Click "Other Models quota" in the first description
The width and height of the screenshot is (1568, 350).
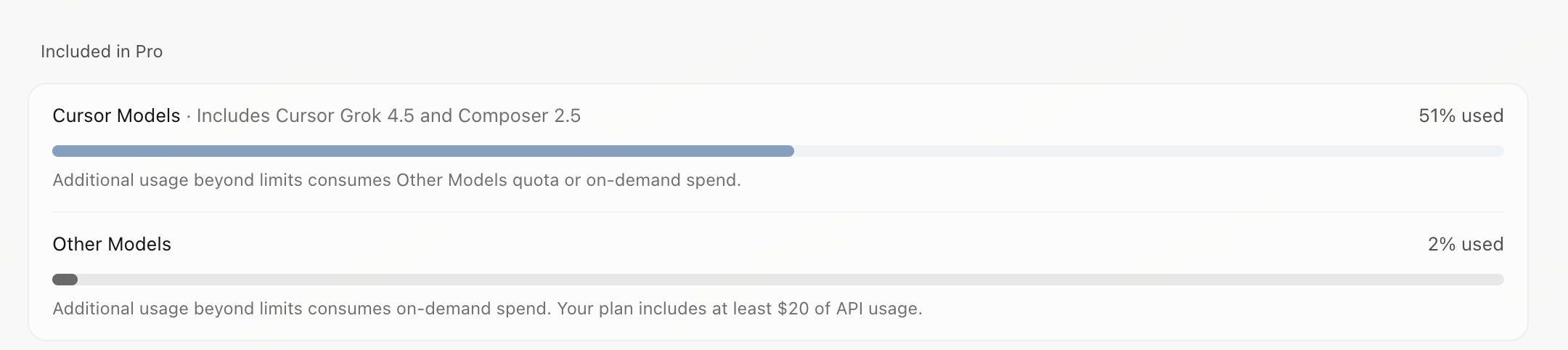pyautogui.click(x=478, y=180)
